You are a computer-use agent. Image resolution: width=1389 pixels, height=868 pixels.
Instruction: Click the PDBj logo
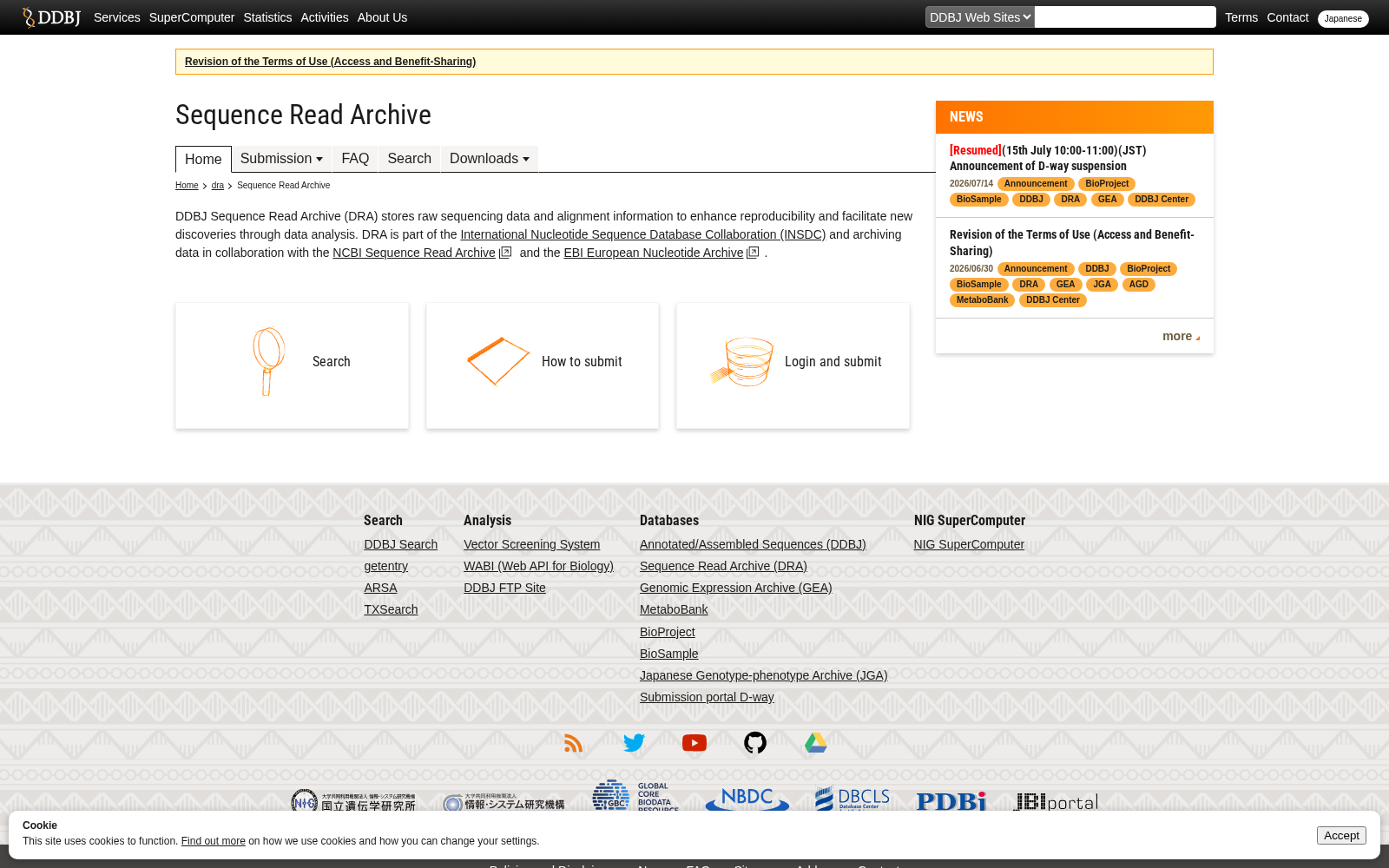click(x=951, y=801)
